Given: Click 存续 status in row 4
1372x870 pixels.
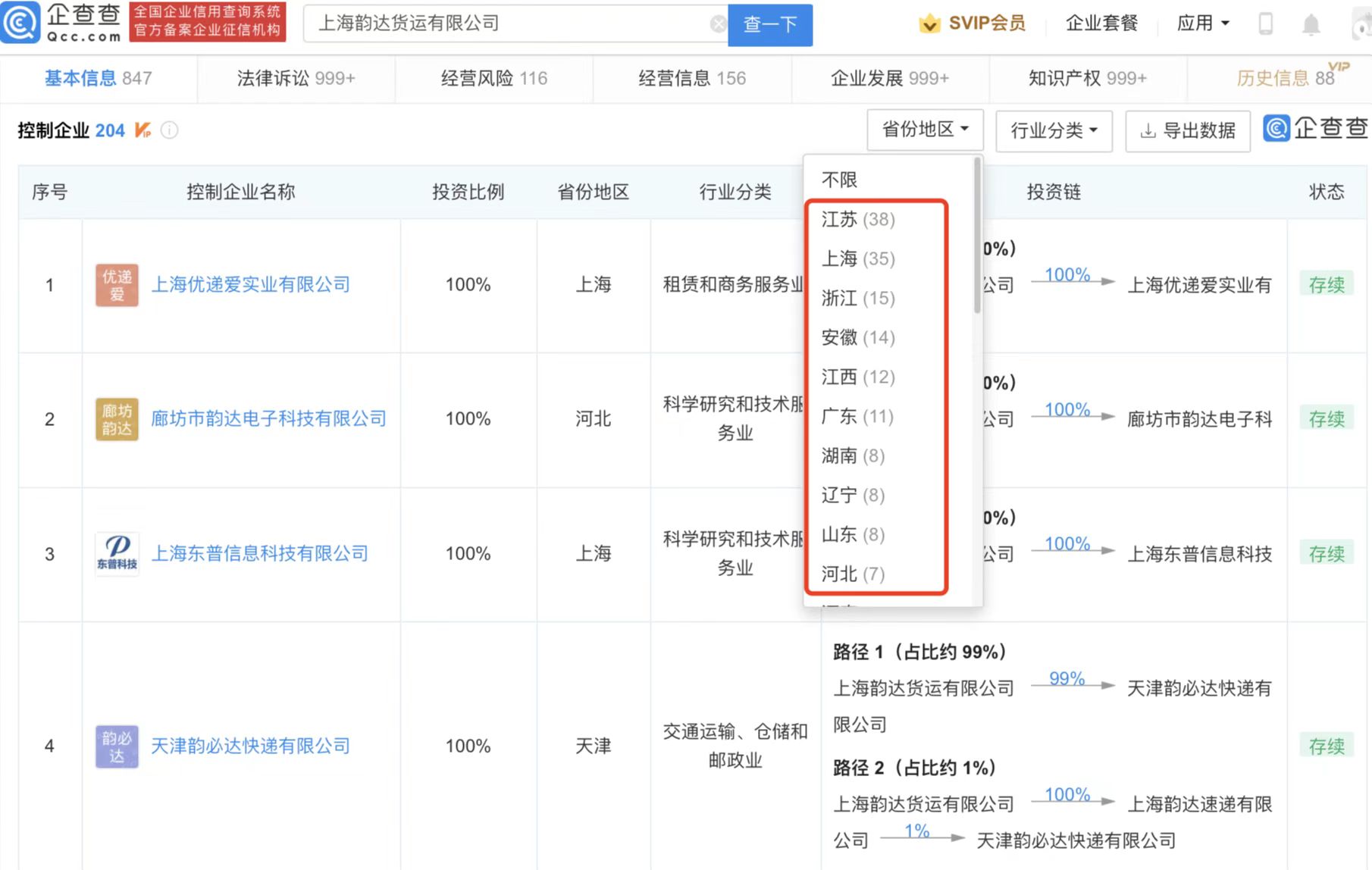Looking at the screenshot, I should pos(1327,746).
